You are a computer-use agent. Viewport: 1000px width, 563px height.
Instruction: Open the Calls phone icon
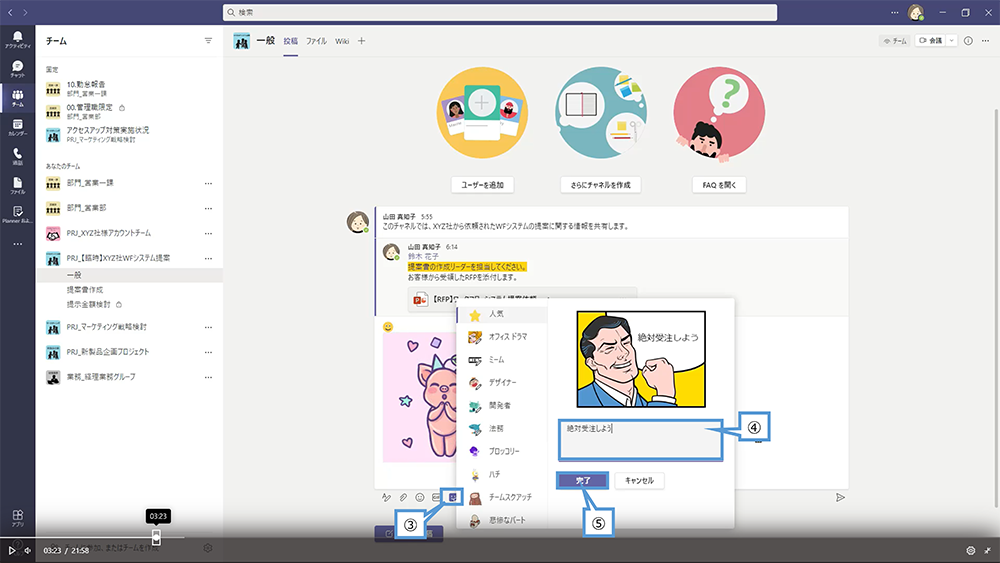pos(17,156)
